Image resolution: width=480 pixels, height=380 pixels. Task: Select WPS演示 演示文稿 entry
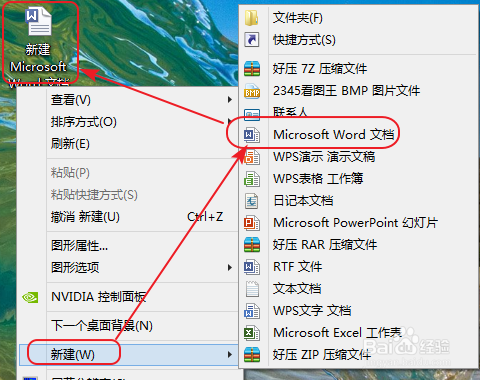pyautogui.click(x=359, y=157)
